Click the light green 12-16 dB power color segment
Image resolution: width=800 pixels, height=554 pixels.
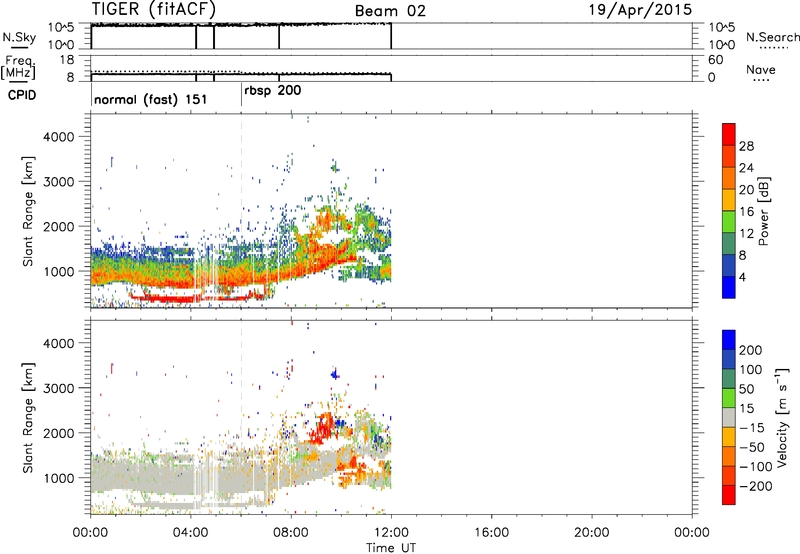729,221
